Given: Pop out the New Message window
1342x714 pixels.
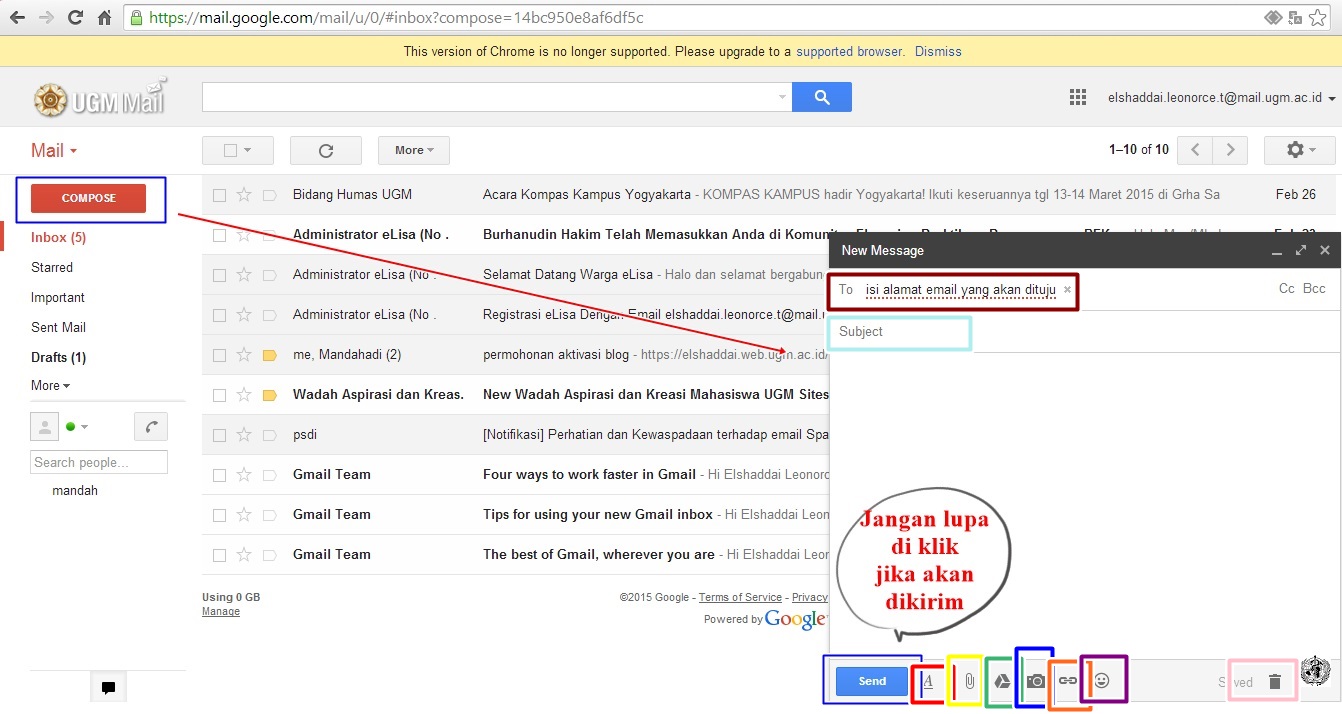Looking at the screenshot, I should [1301, 251].
